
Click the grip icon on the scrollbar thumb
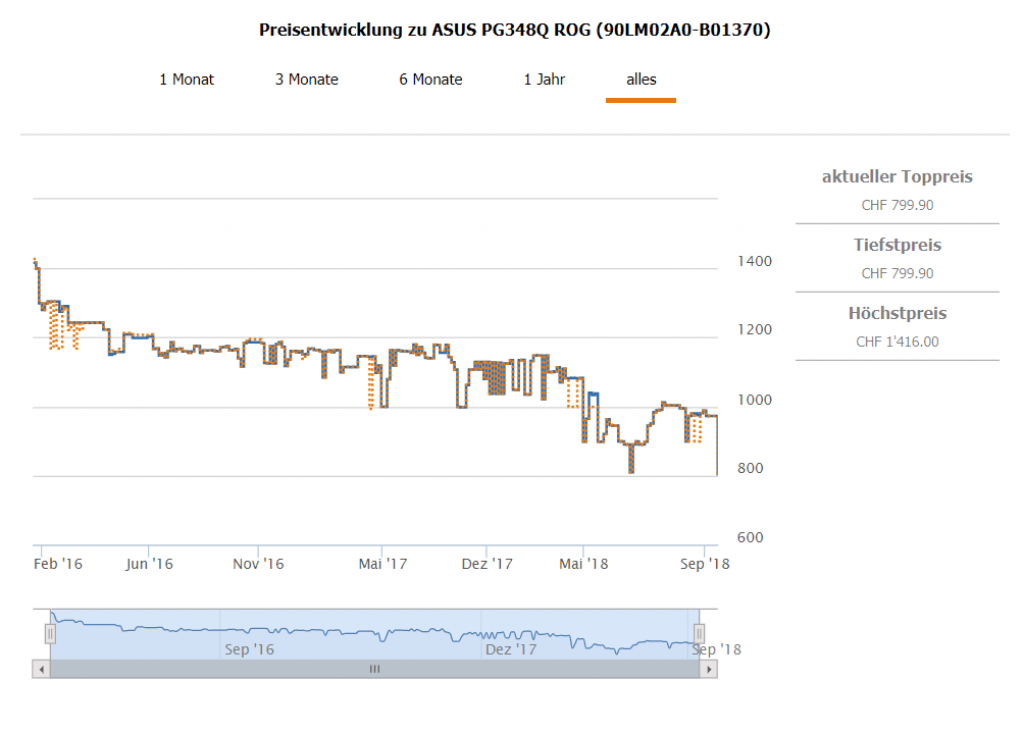pyautogui.click(x=375, y=670)
